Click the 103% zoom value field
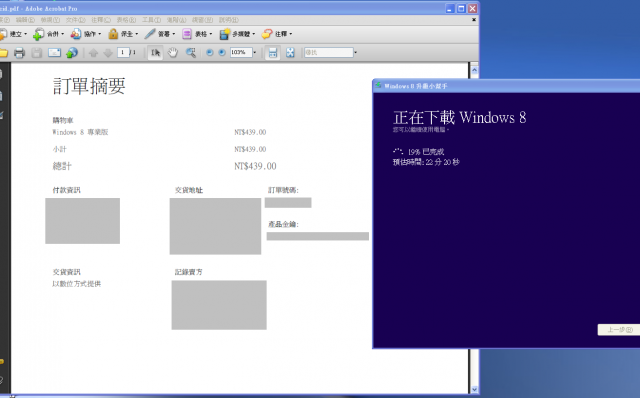Viewport: 640px width, 398px height. 241,52
